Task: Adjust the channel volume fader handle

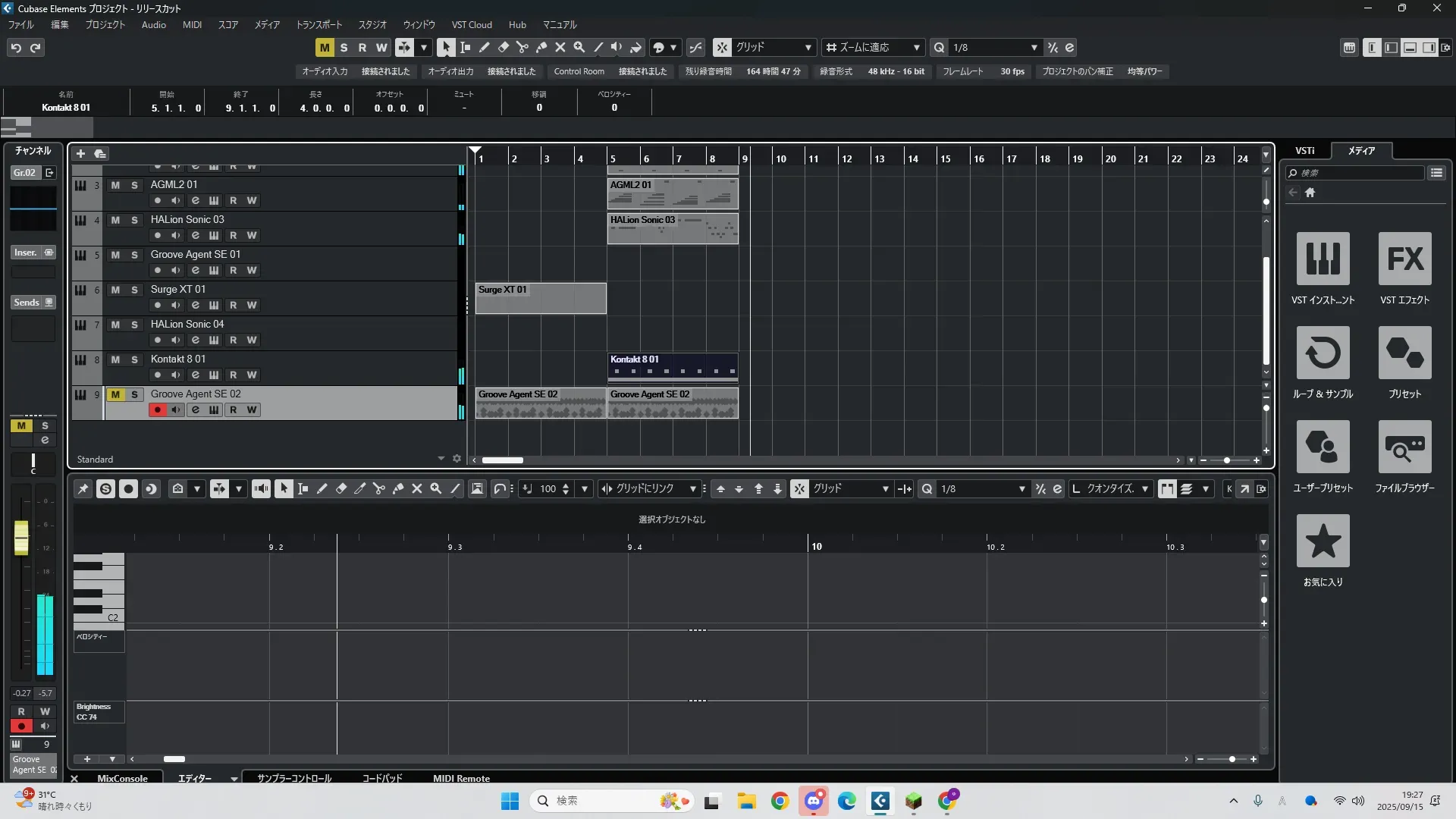Action: coord(21,537)
